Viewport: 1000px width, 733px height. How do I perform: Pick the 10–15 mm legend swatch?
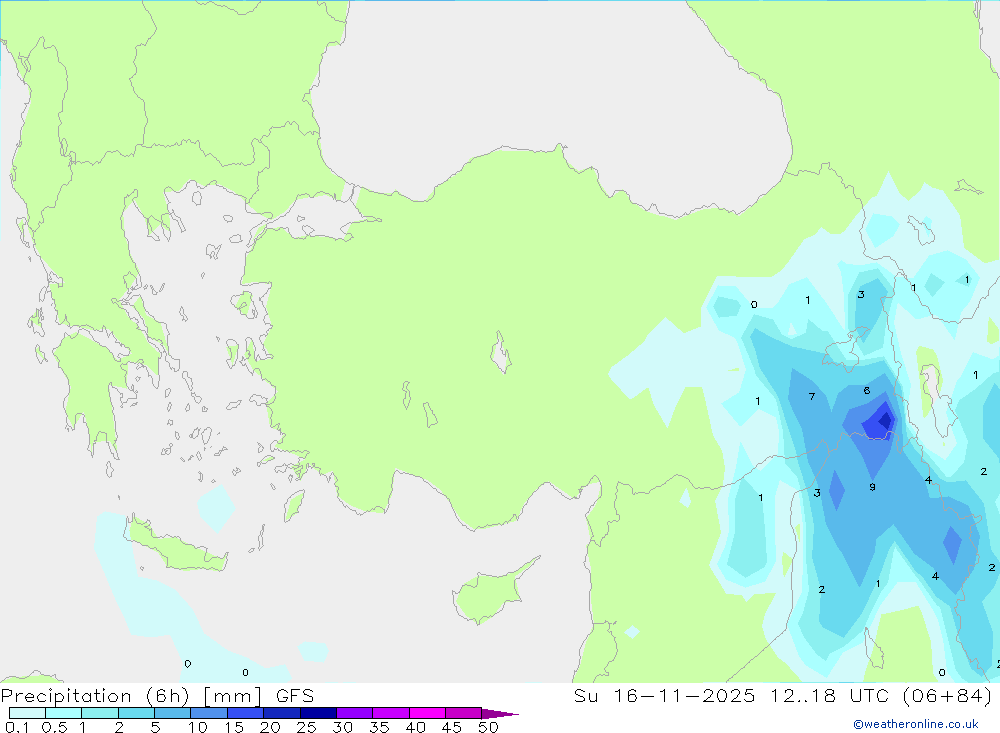pyautogui.click(x=209, y=713)
